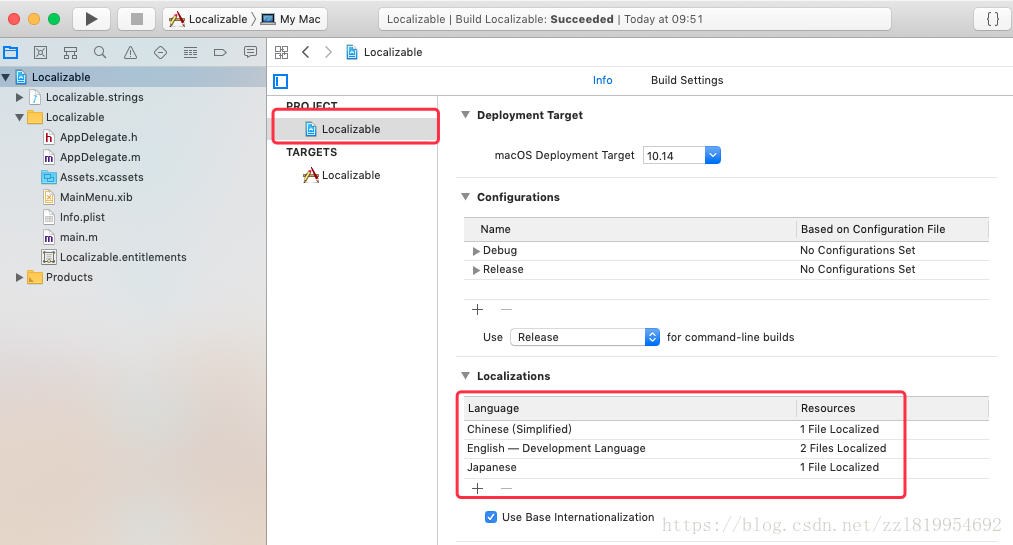The height and width of the screenshot is (545, 1013).
Task: Add a new configuration with plus
Action: (477, 310)
